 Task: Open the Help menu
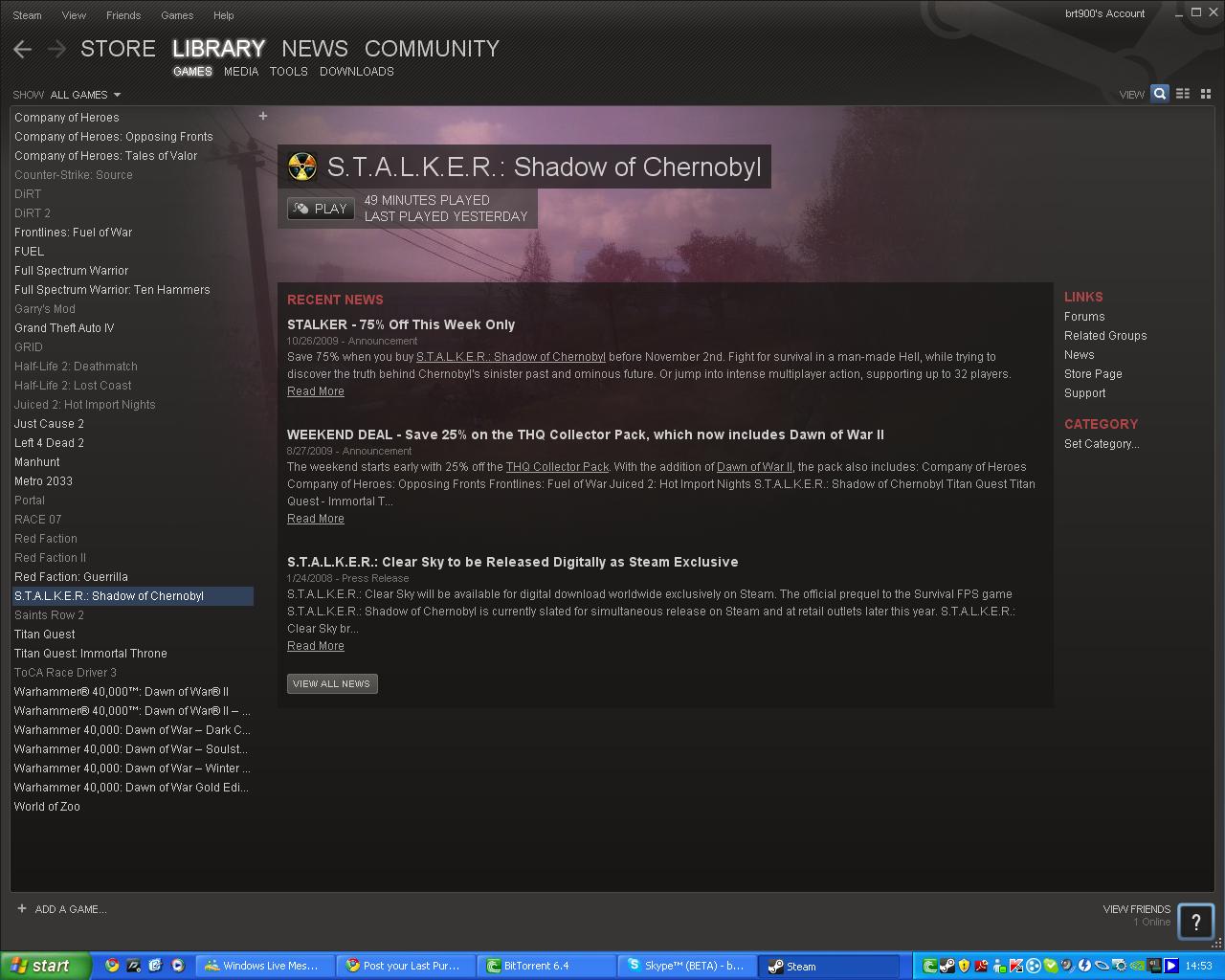click(223, 15)
